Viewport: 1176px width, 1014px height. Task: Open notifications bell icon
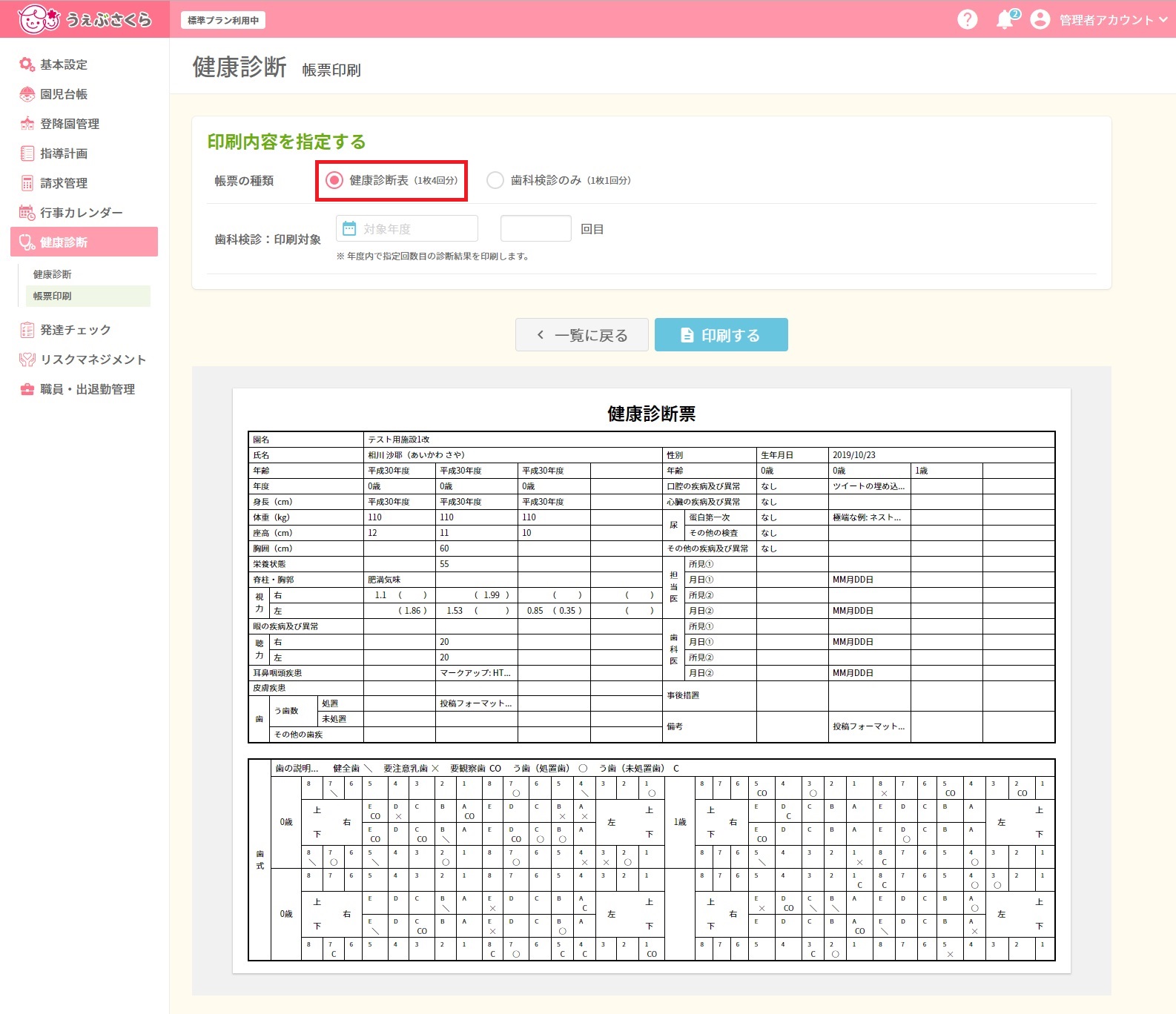(x=1005, y=19)
